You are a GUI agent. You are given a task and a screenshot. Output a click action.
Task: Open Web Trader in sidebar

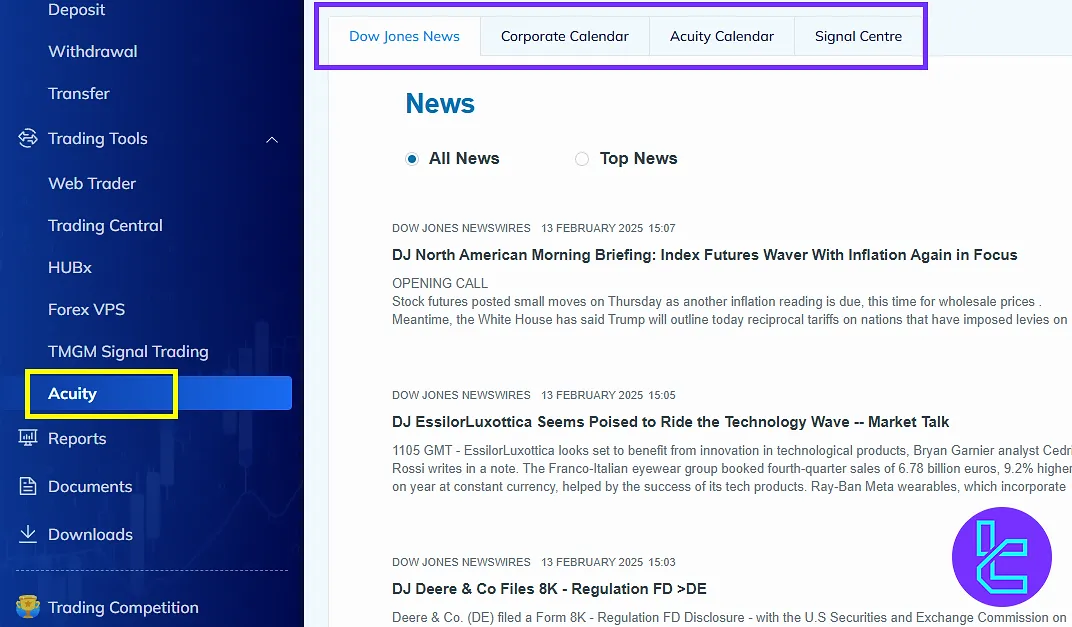(x=92, y=183)
